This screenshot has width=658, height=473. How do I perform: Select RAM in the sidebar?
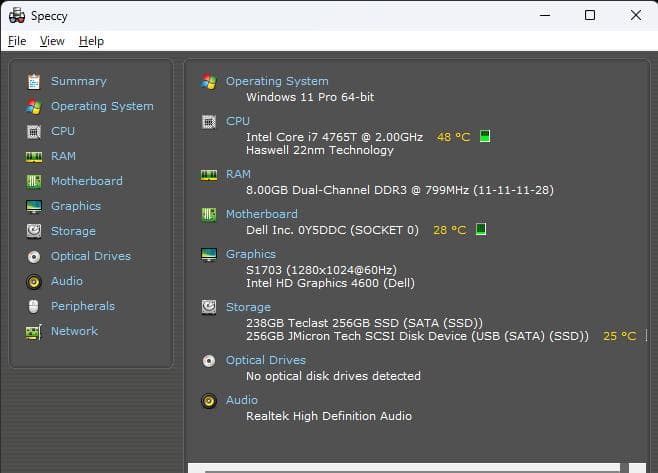pyautogui.click(x=63, y=156)
